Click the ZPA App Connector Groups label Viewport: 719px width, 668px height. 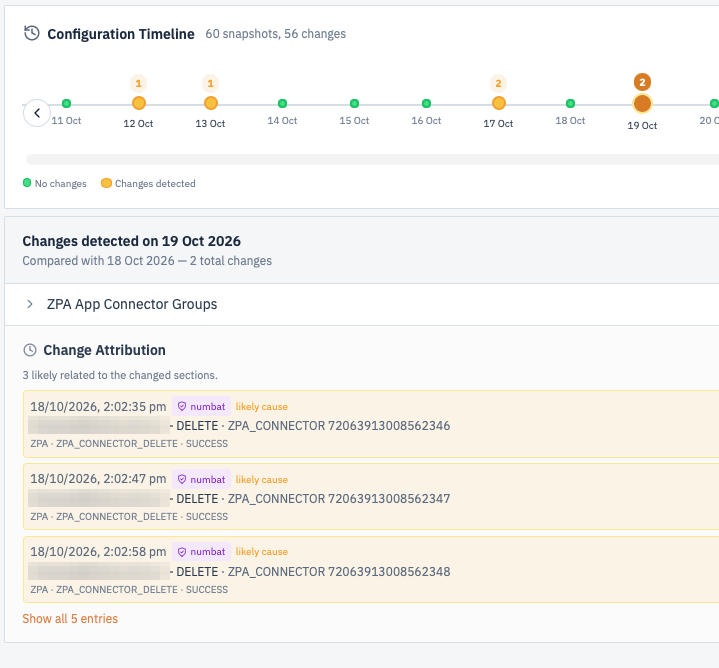[x=132, y=304]
